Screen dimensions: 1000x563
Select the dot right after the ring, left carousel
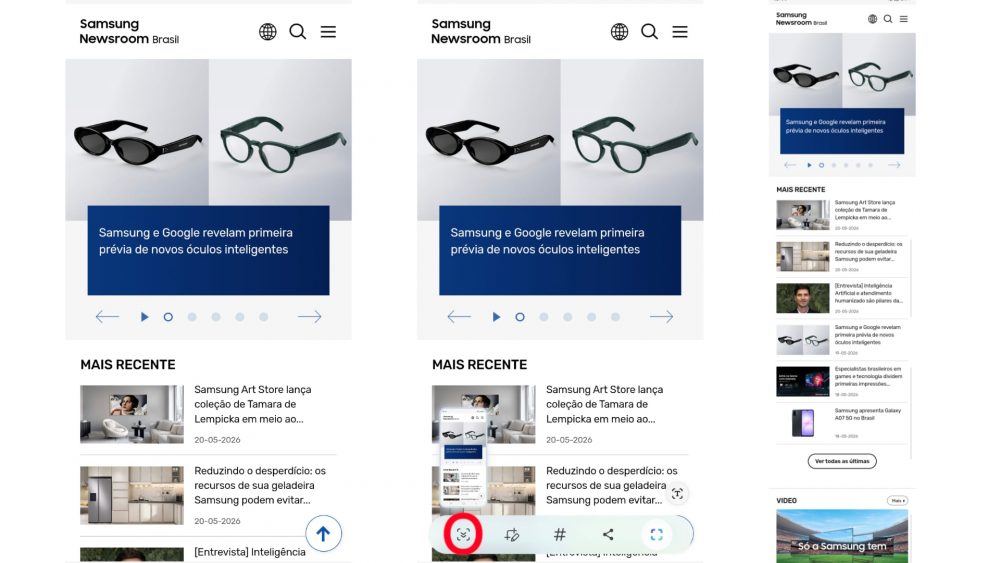click(x=192, y=316)
